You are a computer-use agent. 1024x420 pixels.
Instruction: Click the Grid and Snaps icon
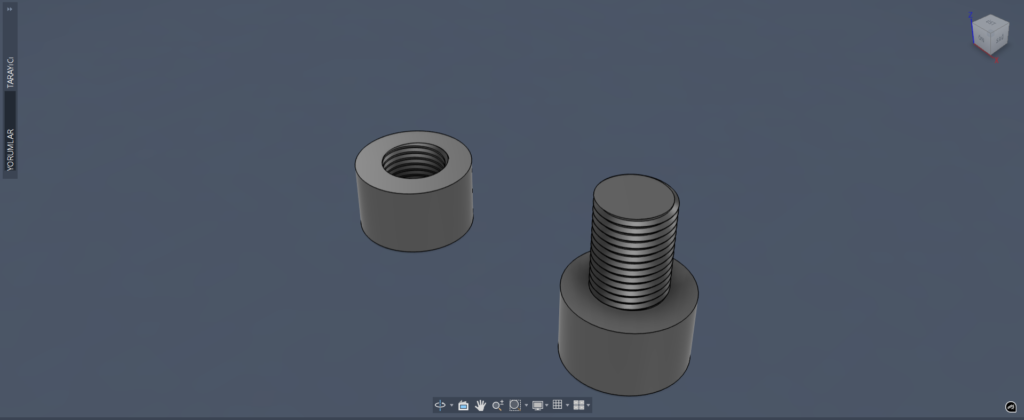click(x=557, y=405)
